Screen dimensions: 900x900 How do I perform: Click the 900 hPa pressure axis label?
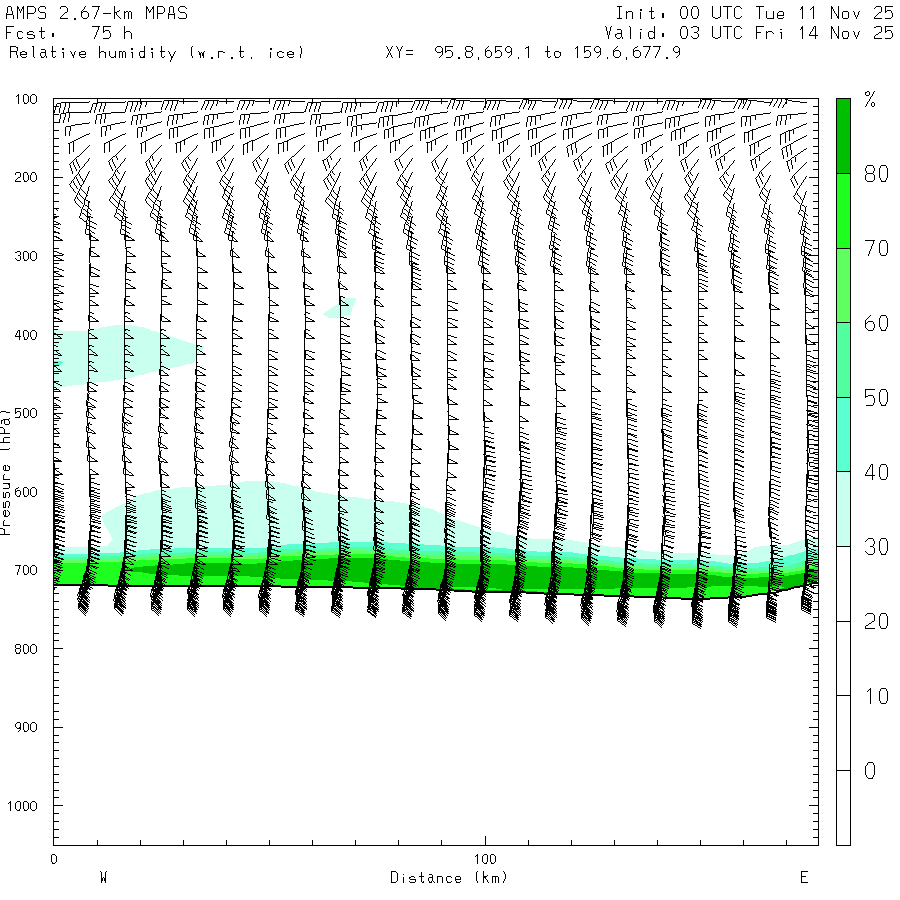[26, 727]
